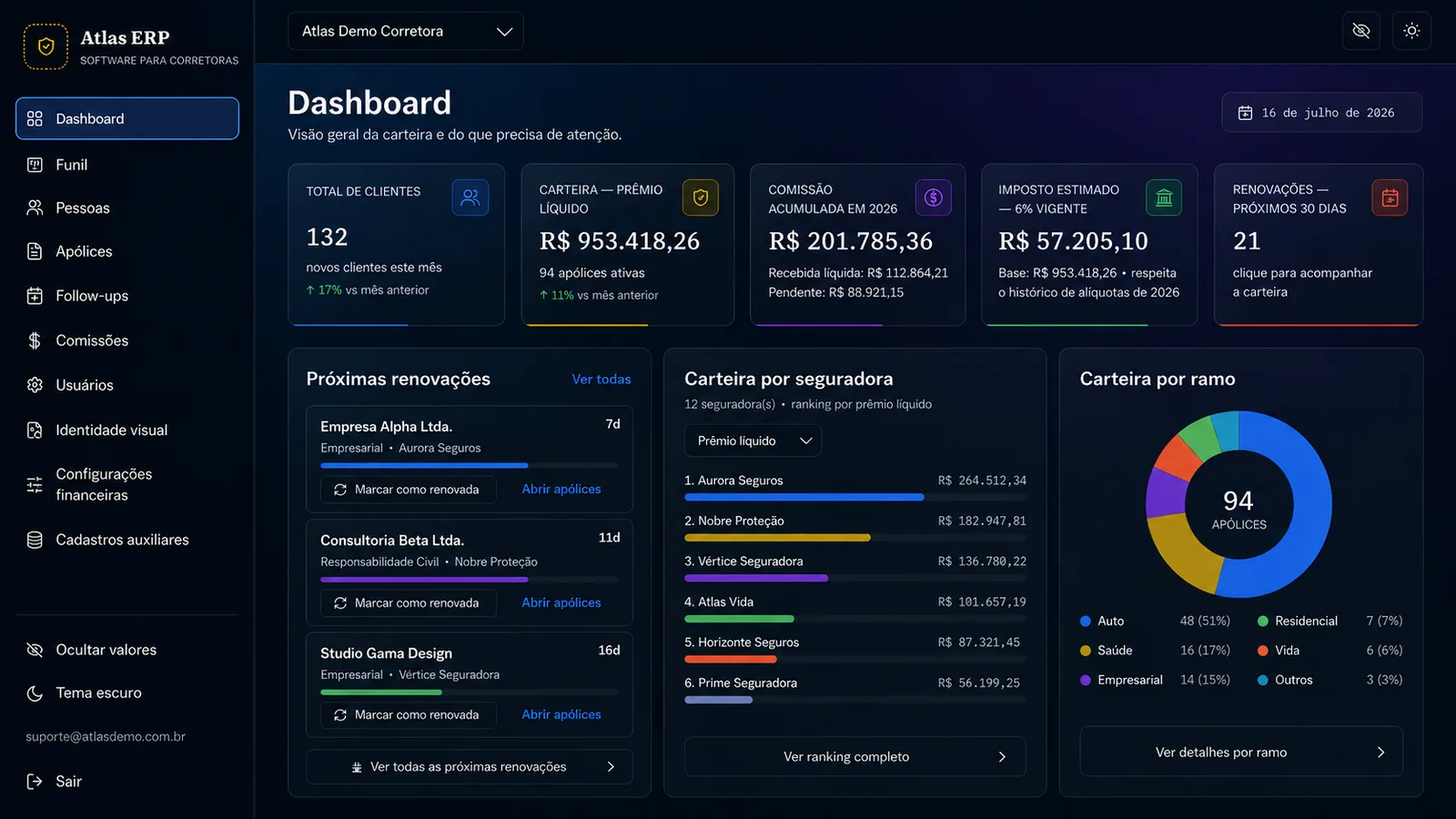This screenshot has height=819, width=1456.
Task: Click the Pessoas people icon
Action: [35, 207]
